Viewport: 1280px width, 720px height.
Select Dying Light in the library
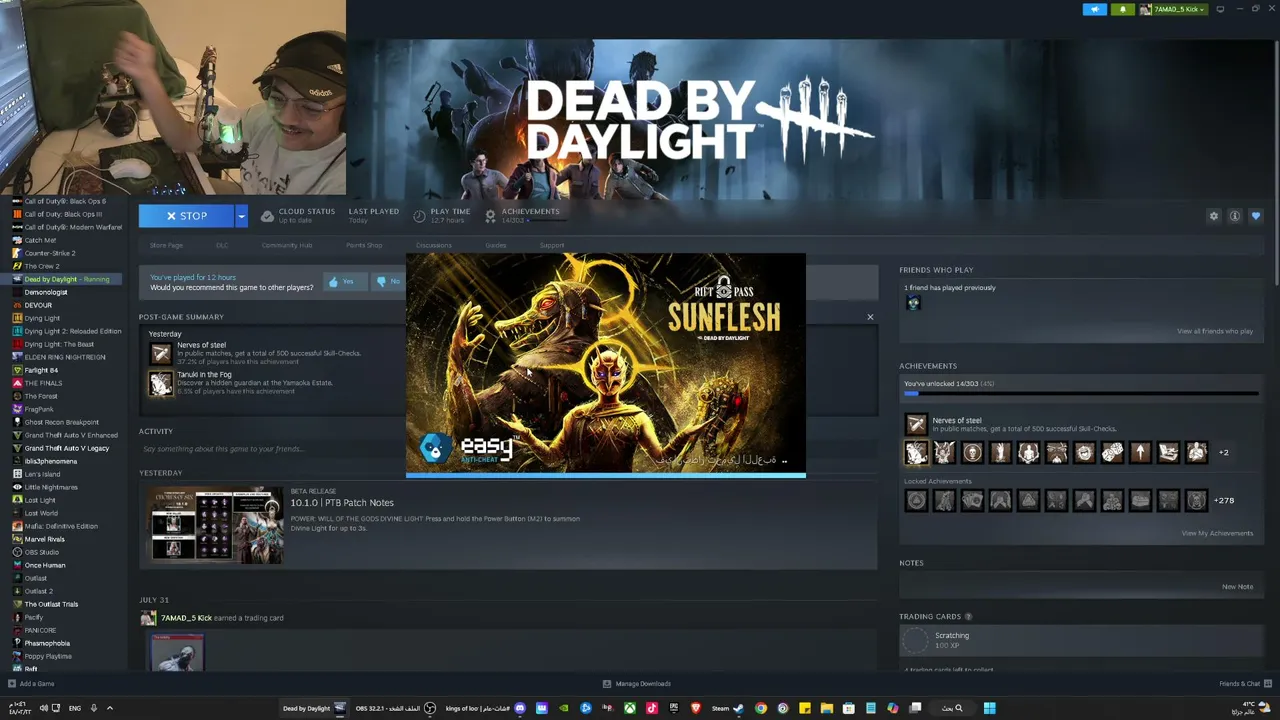tap(42, 318)
